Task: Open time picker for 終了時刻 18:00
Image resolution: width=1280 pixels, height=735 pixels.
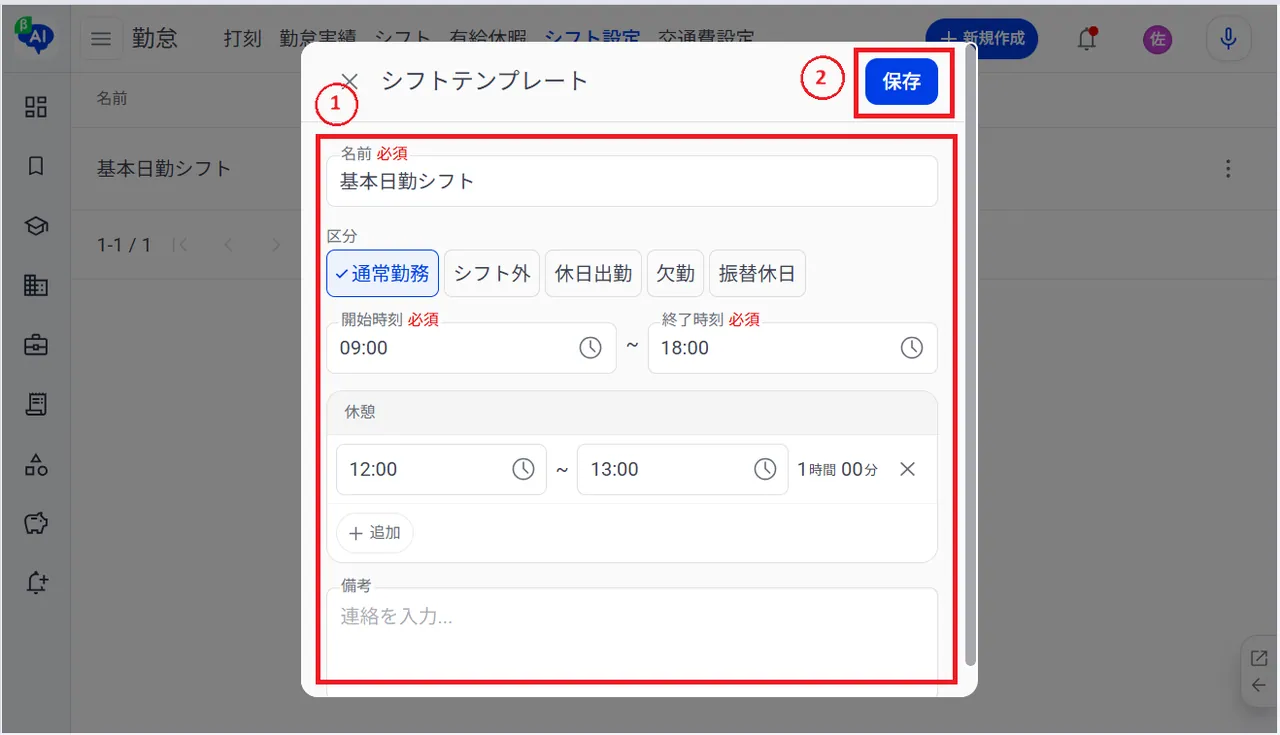Action: pyautogui.click(x=912, y=348)
